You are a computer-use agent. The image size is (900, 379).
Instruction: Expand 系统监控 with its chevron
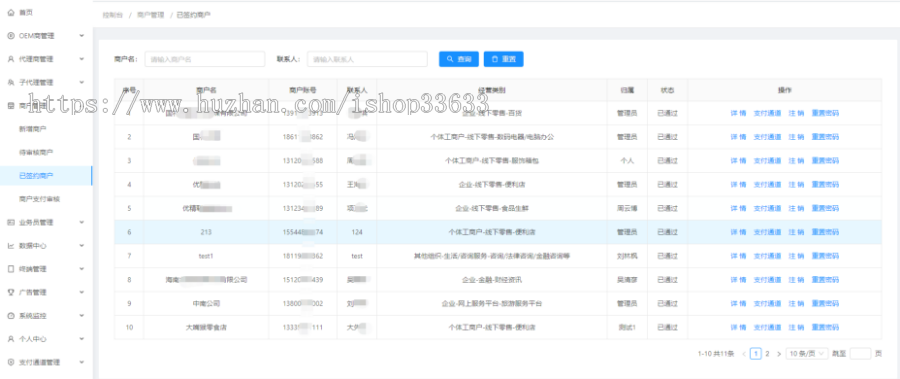(82, 316)
